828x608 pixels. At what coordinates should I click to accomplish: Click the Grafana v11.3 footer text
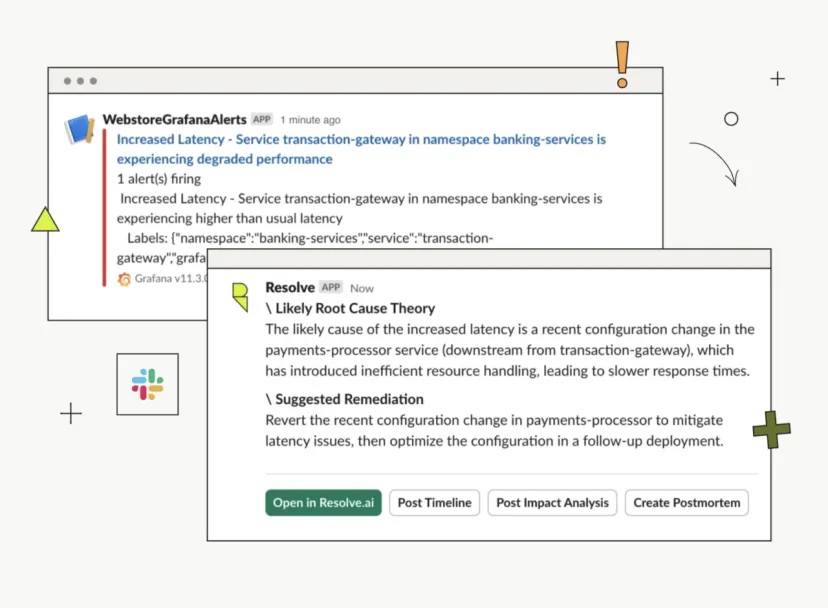pos(171,278)
